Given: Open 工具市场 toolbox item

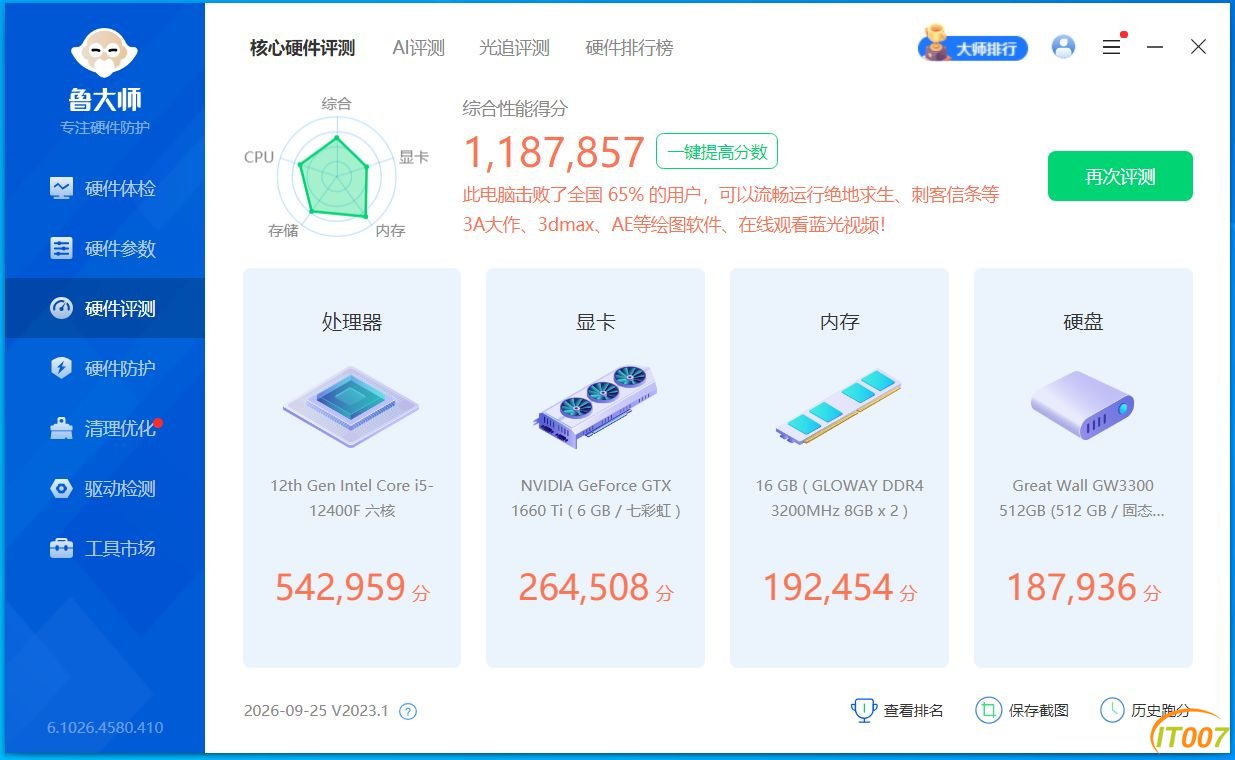Looking at the screenshot, I should click(x=104, y=548).
